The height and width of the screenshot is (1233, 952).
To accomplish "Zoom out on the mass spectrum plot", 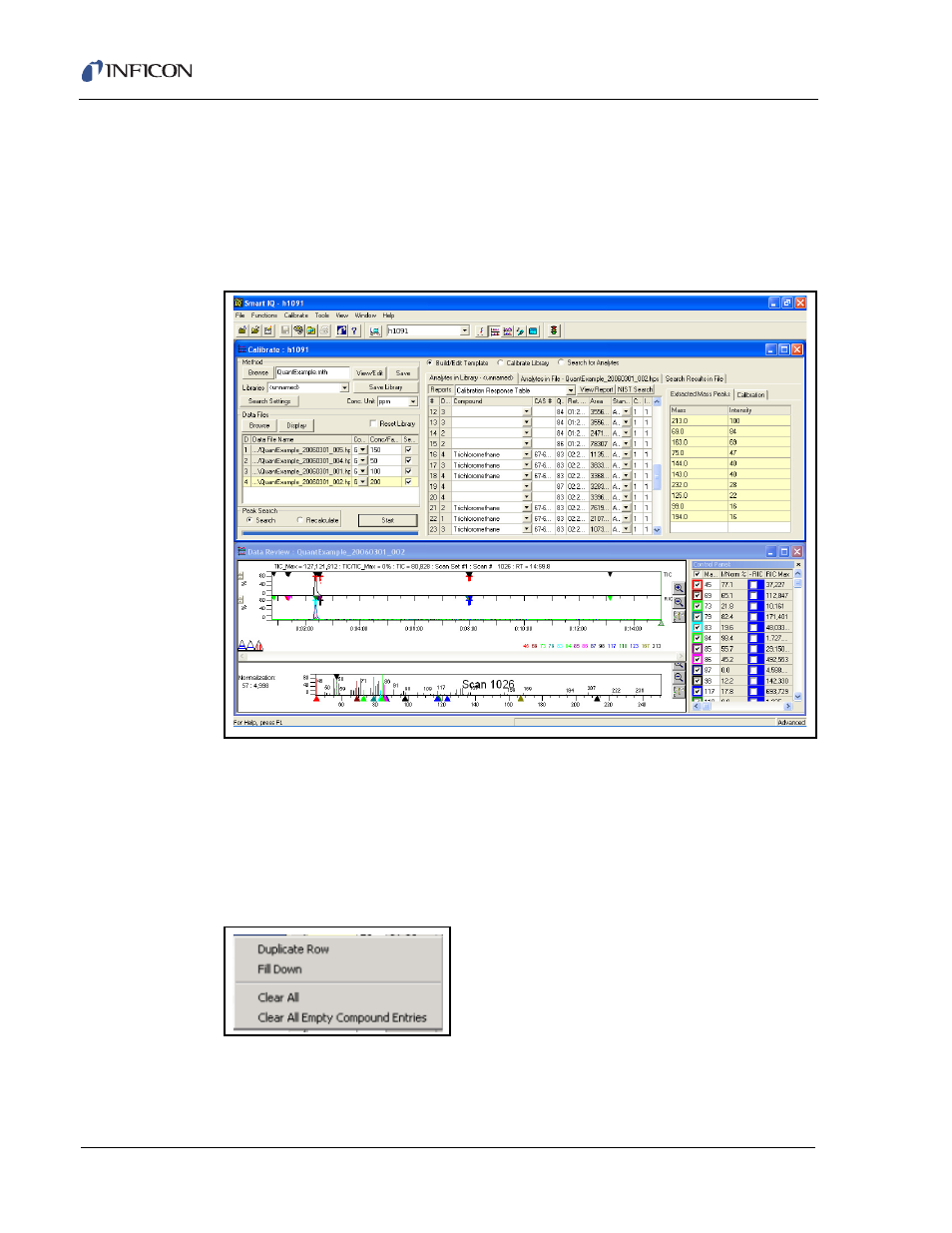I will click(x=680, y=678).
